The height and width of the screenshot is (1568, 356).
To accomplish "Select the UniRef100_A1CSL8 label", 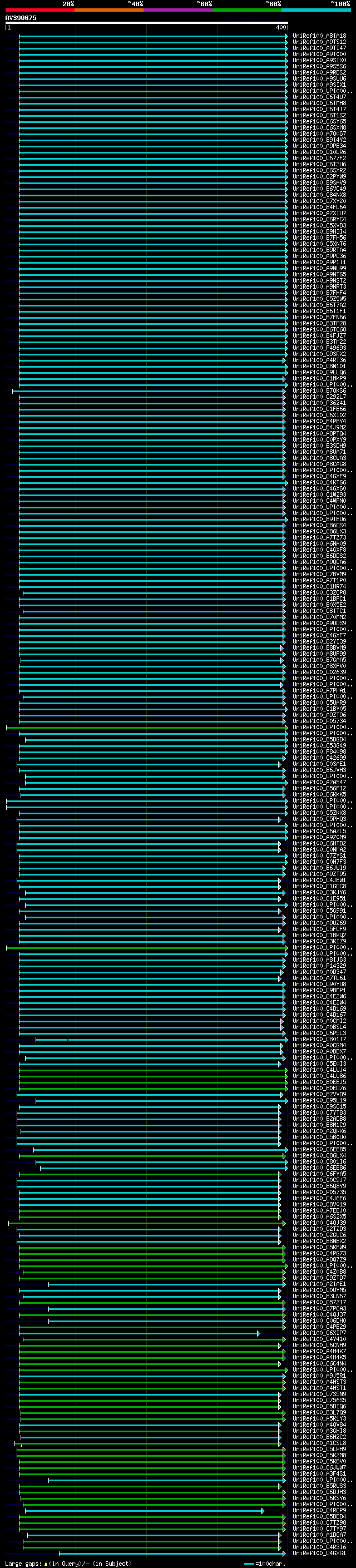I will pos(319,1443).
